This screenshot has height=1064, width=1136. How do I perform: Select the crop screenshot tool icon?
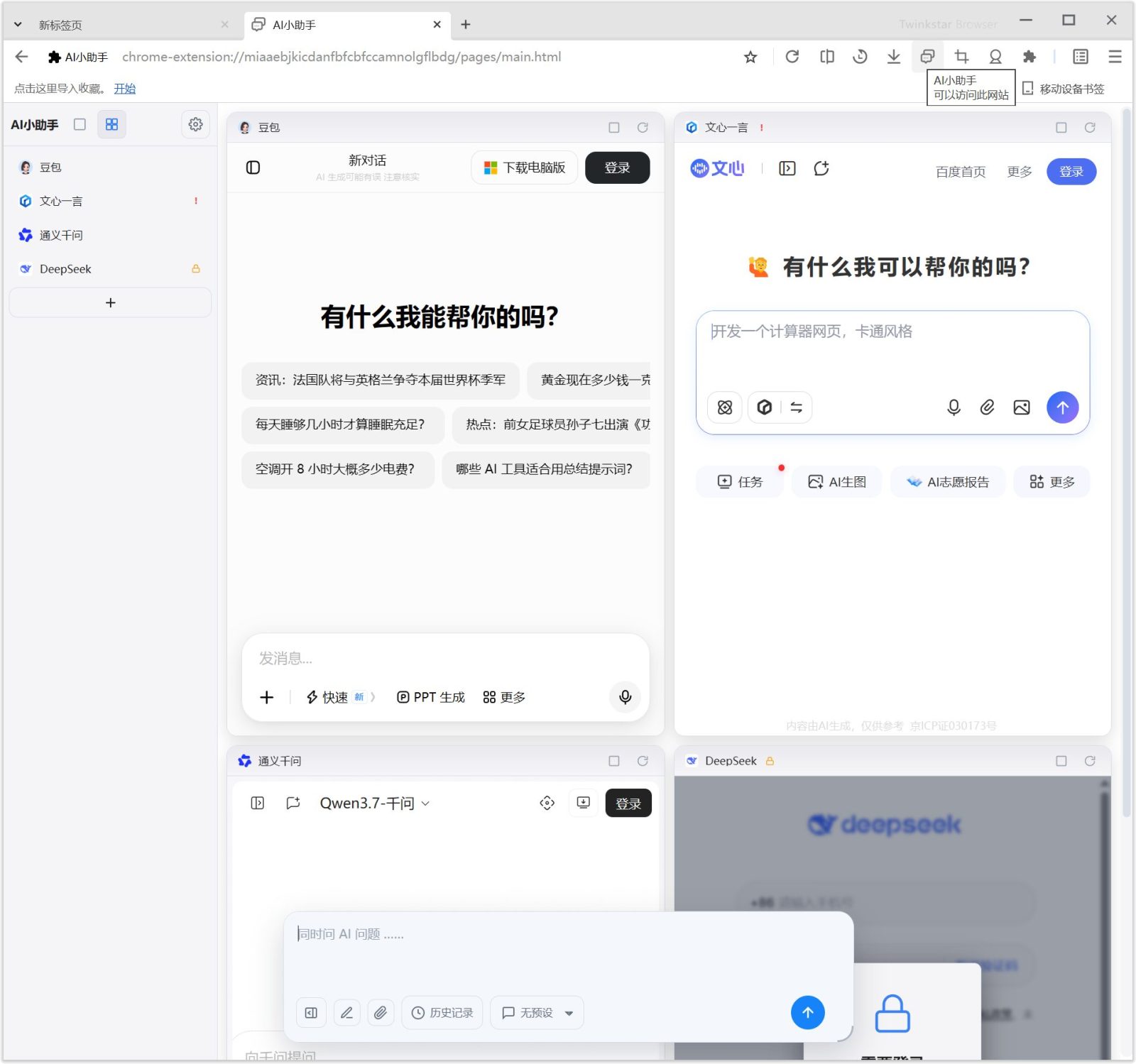pyautogui.click(x=962, y=57)
